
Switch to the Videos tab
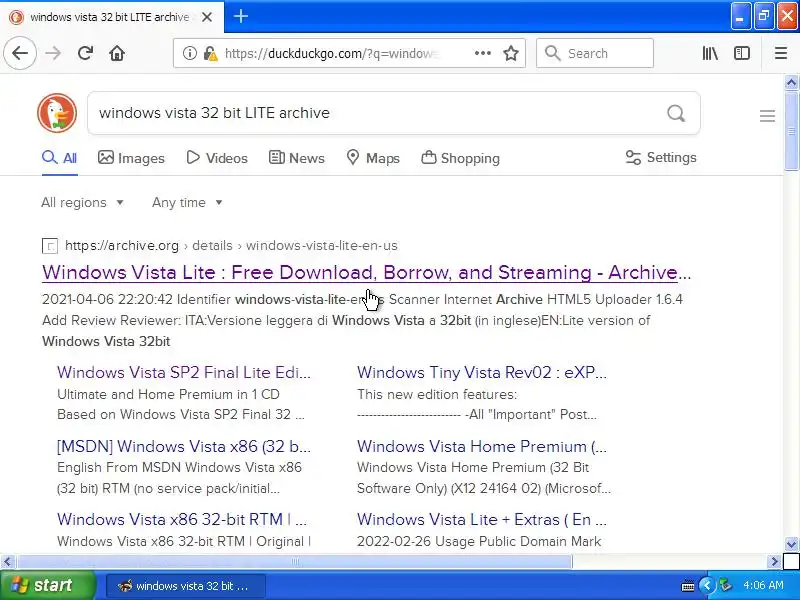click(217, 158)
